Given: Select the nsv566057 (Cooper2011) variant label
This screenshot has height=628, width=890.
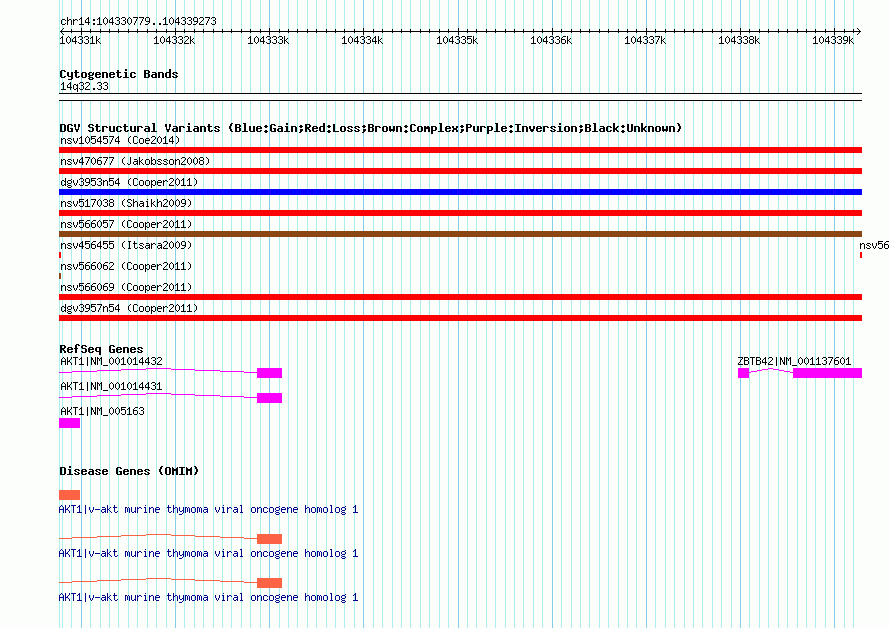Looking at the screenshot, I should point(126,224).
